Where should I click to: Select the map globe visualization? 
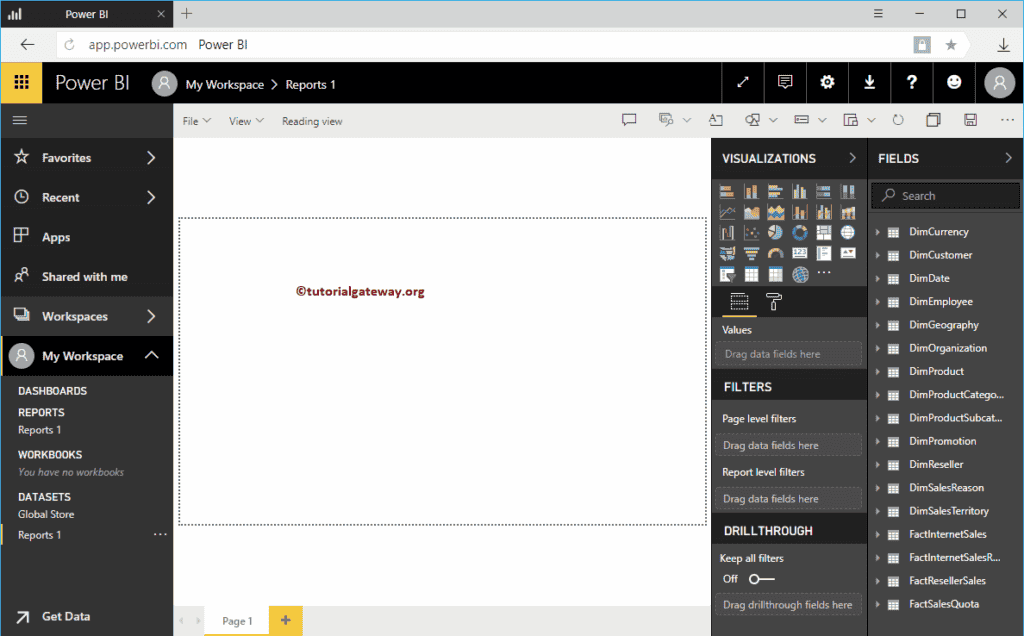pyautogui.click(x=848, y=232)
